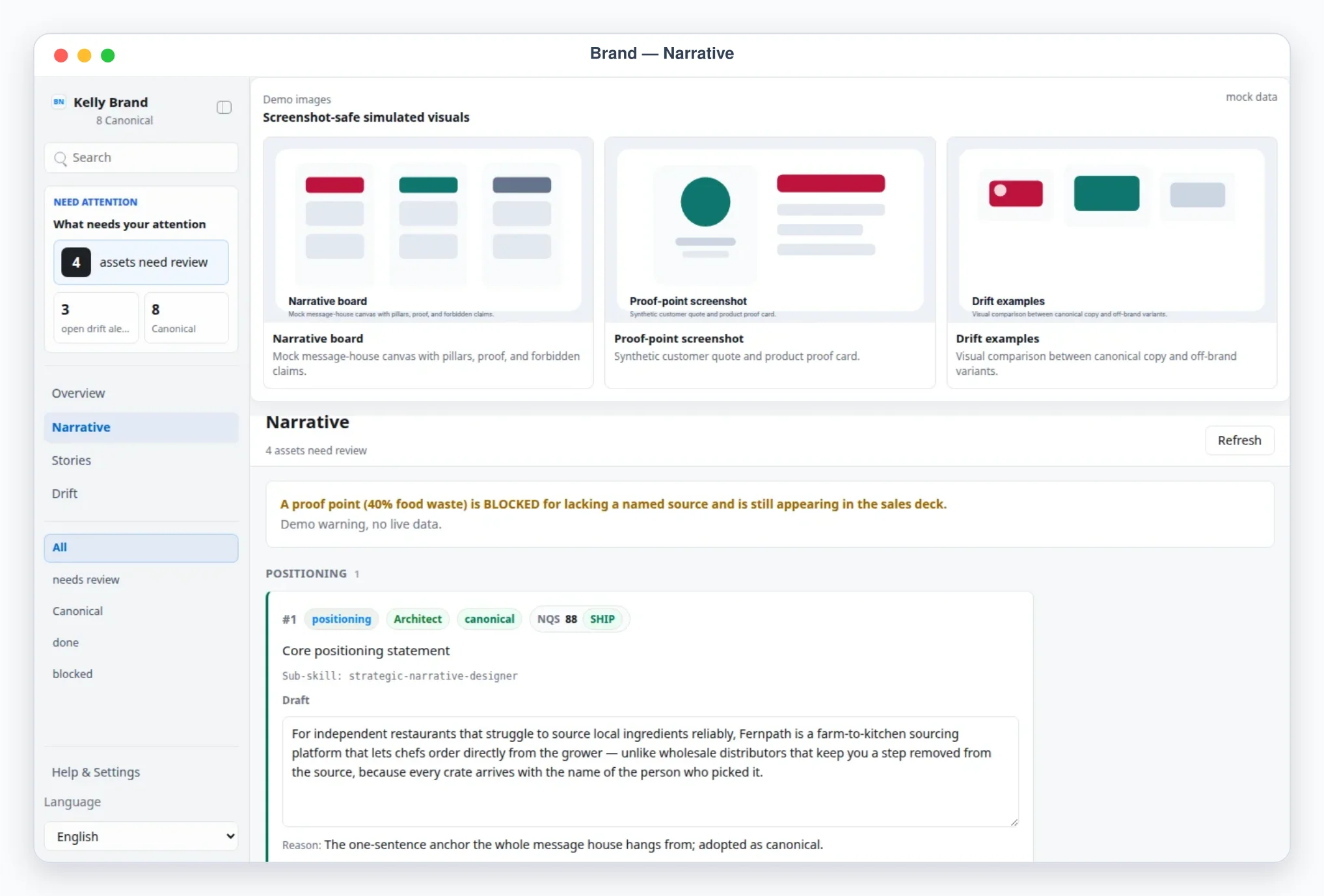Open the Drift nav item
Viewport: 1324px width, 896px height.
(x=64, y=494)
